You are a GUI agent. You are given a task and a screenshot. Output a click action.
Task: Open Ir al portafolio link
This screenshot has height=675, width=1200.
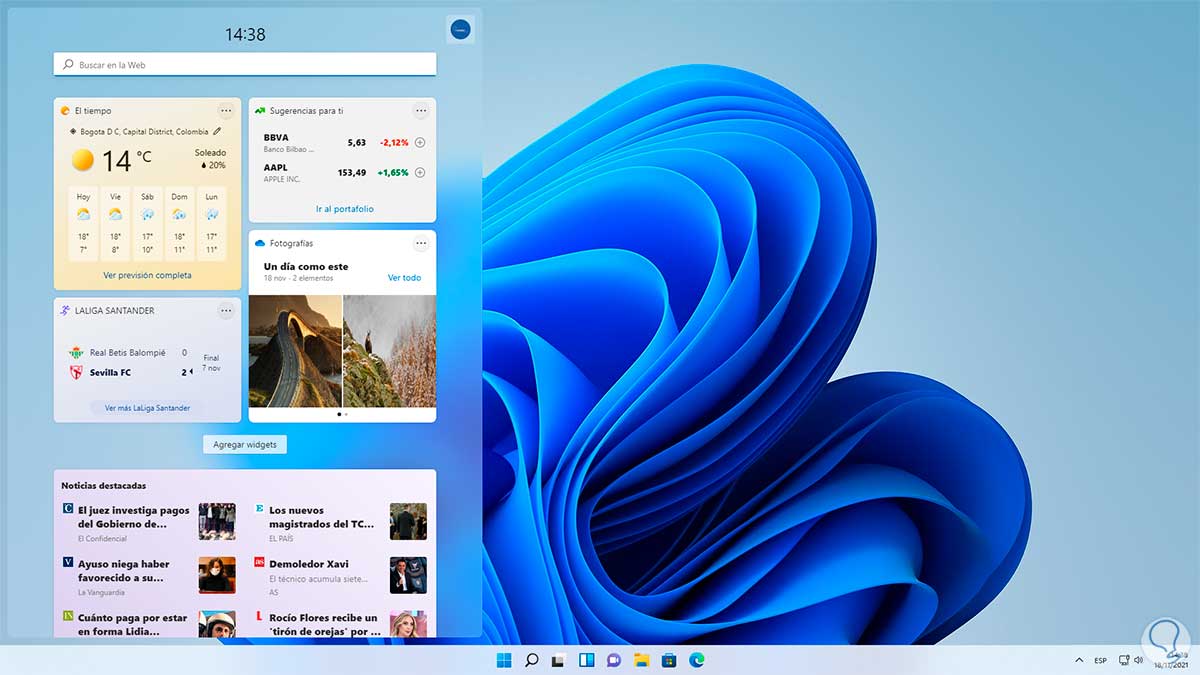pos(345,209)
